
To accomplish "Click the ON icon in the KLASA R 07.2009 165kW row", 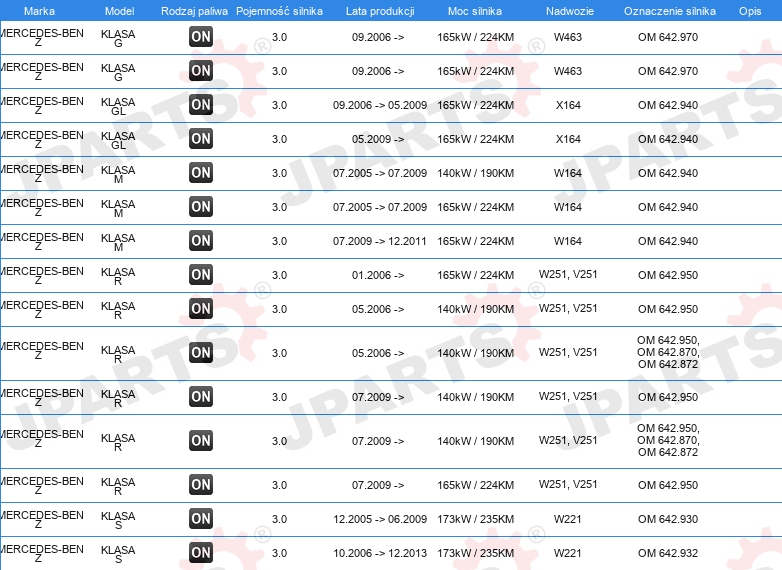I will pos(201,484).
